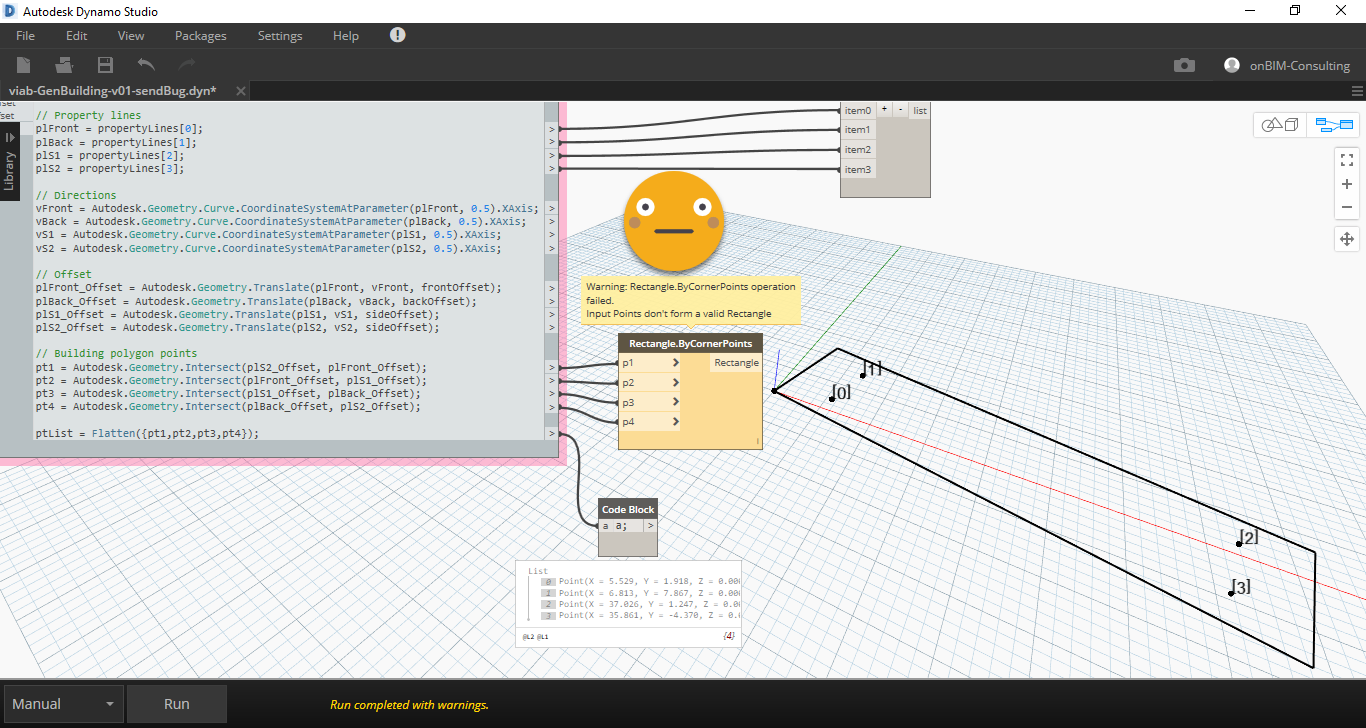Zoom in on the workspace

point(1347,184)
